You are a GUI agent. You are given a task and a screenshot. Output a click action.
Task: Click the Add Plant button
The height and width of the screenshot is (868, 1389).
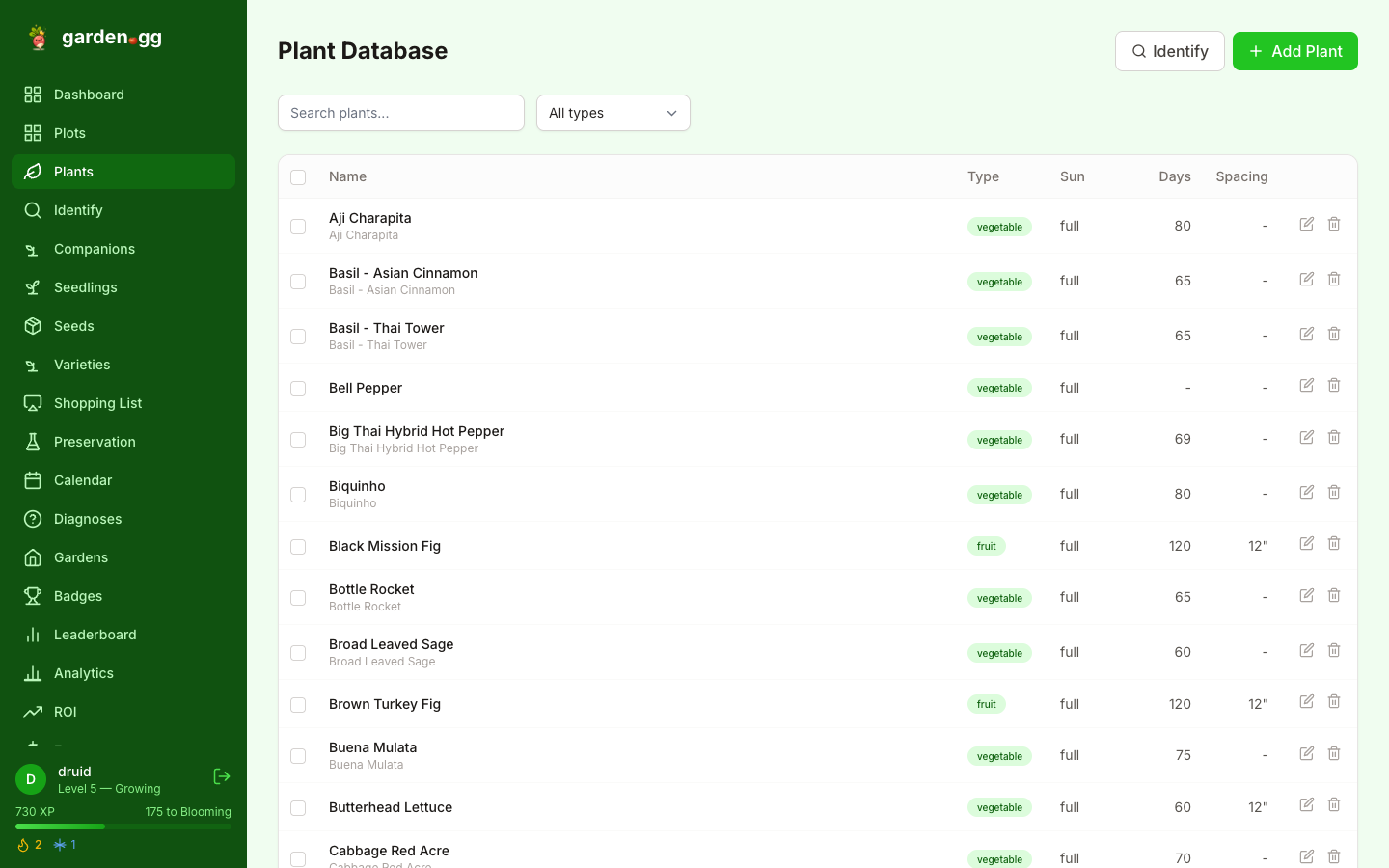click(1295, 51)
